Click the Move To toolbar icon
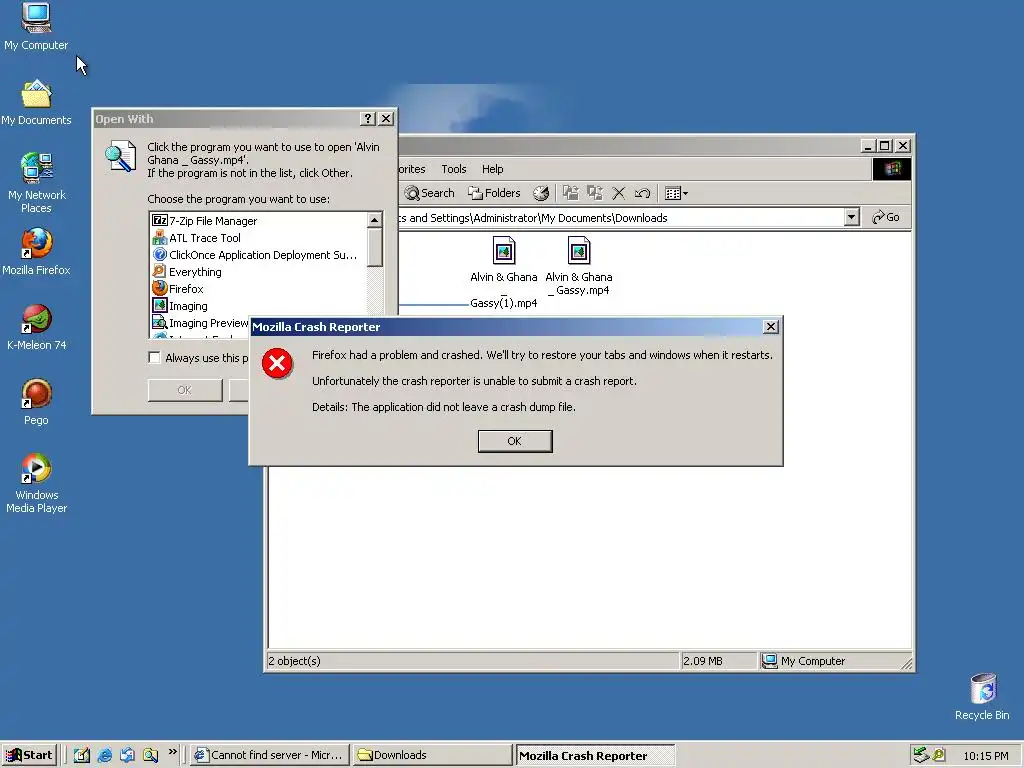 [x=571, y=193]
